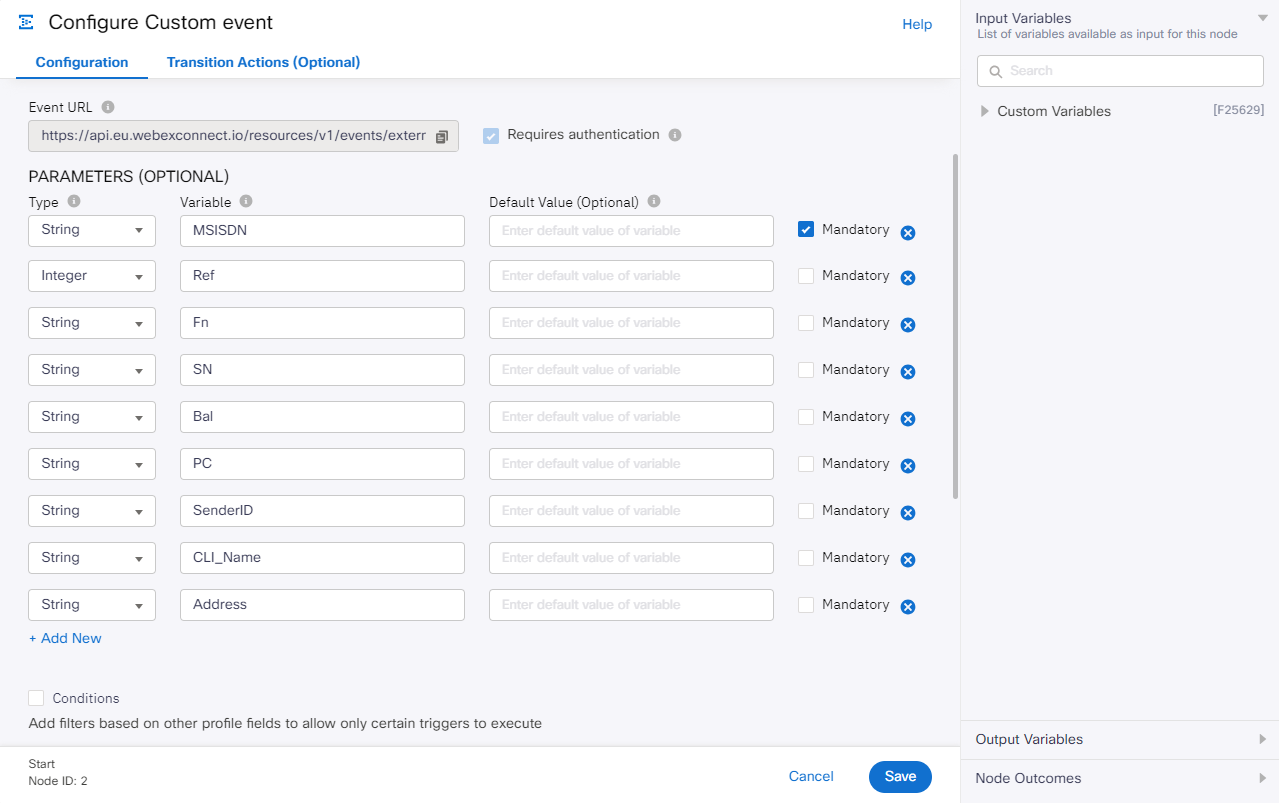Remove the SenderID parameter row
Screen dimensions: 1279x803
[908, 513]
